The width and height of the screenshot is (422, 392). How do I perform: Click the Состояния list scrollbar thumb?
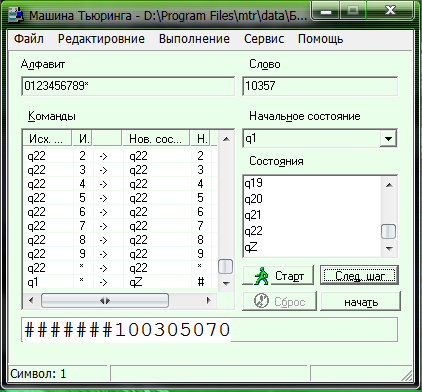click(x=388, y=232)
